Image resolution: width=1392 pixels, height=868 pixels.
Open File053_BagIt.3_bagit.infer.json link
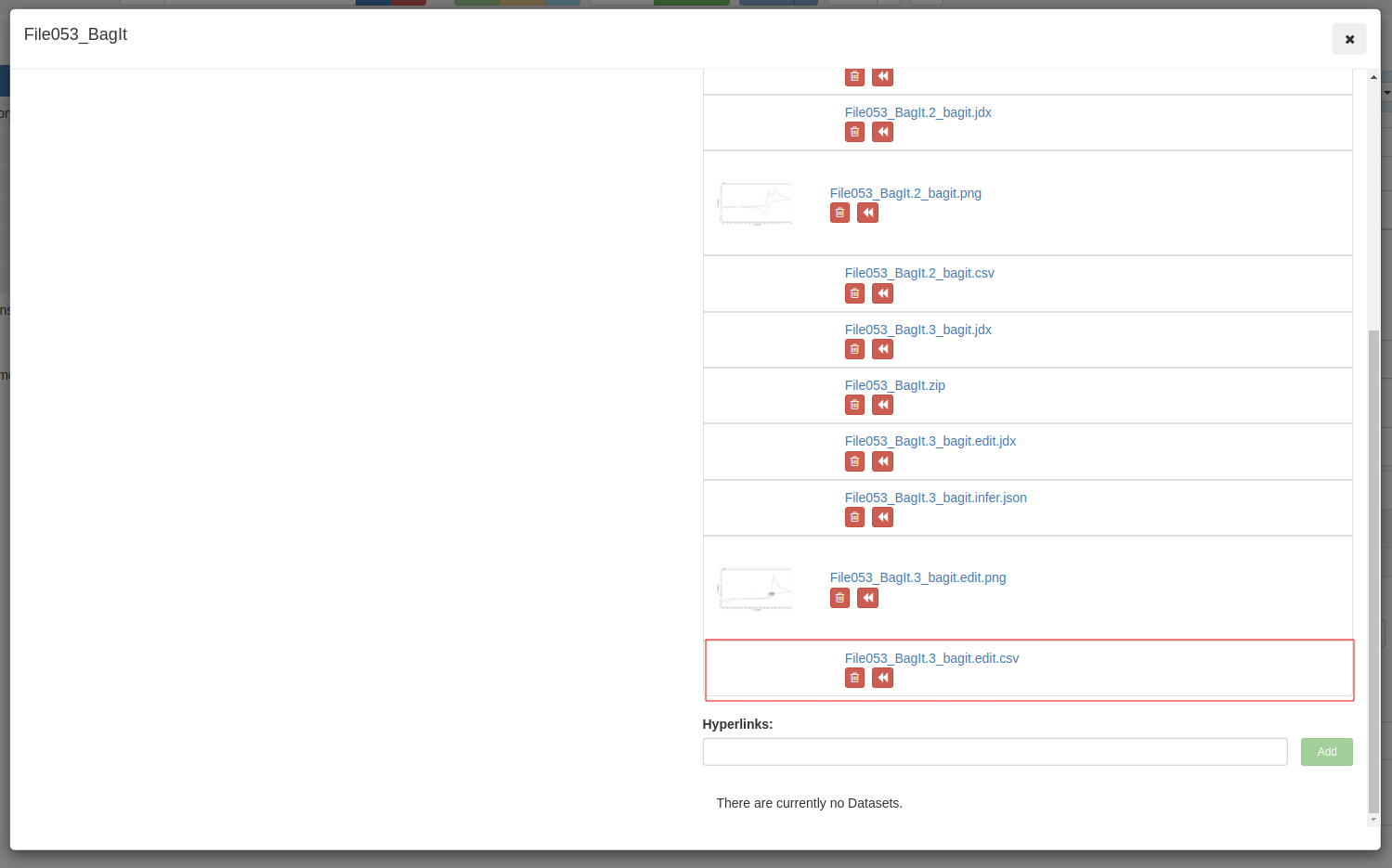coord(935,498)
